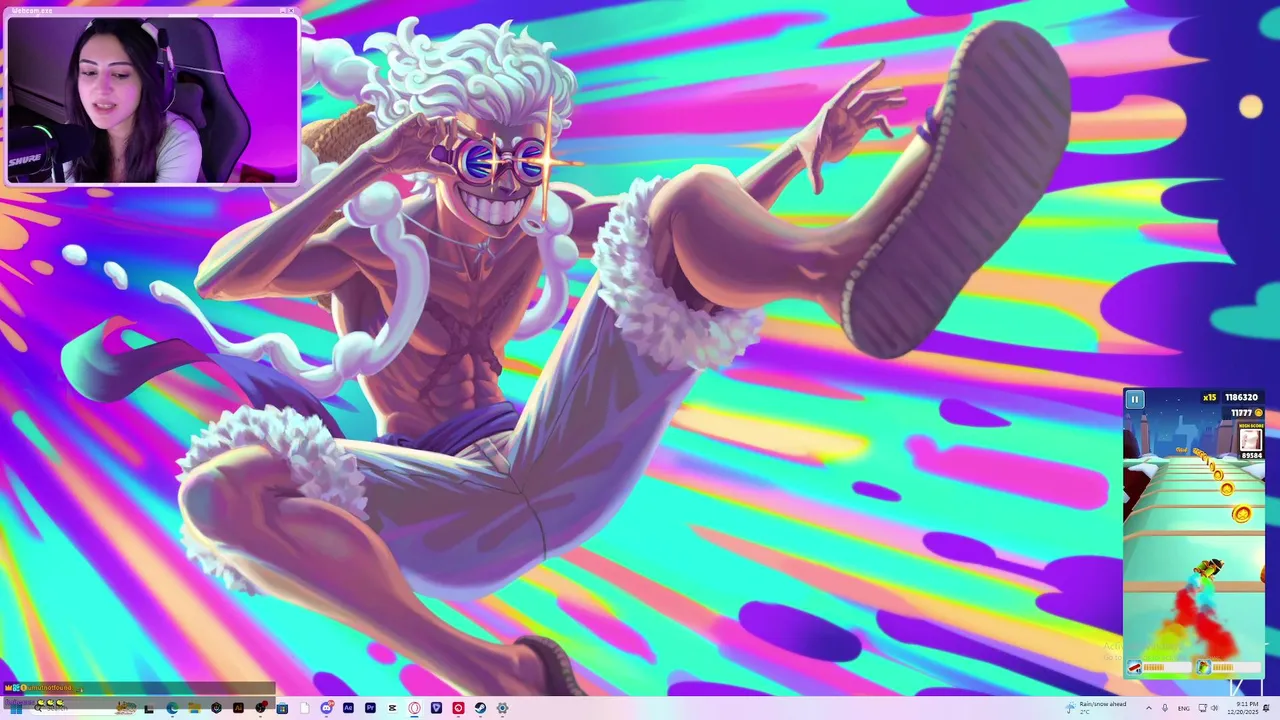Open File Explorer from the taskbar
Image resolution: width=1280 pixels, height=720 pixels.
point(194,709)
